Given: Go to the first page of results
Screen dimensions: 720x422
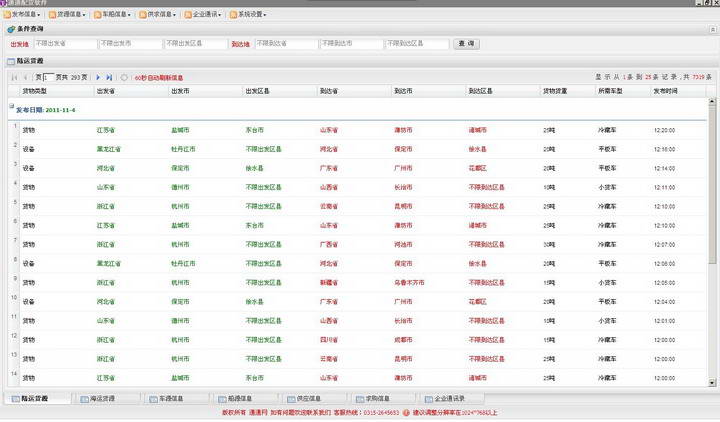Looking at the screenshot, I should [x=14, y=77].
